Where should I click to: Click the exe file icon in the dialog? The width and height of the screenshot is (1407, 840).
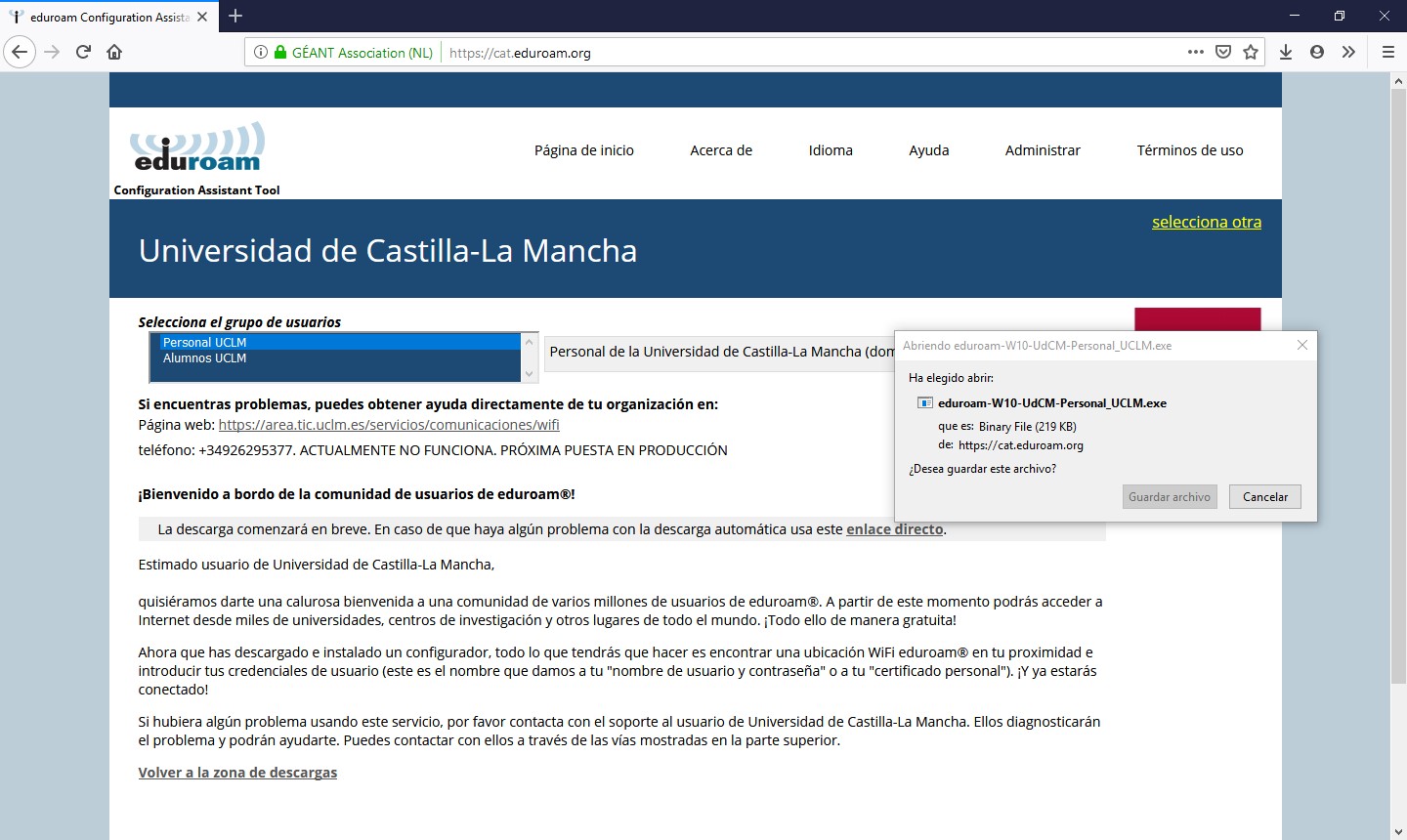pyautogui.click(x=924, y=402)
